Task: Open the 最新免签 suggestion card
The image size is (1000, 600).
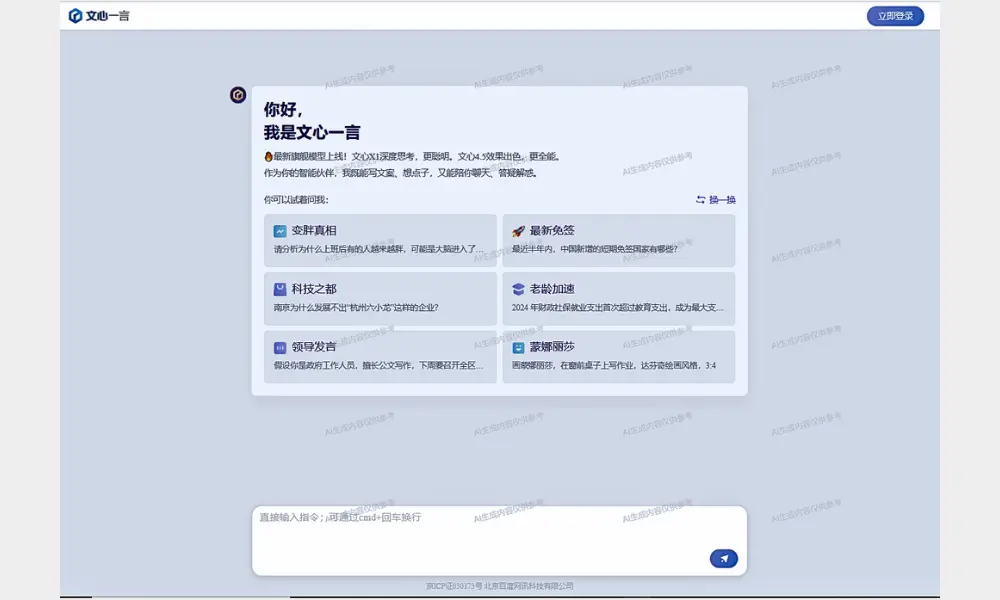Action: pos(619,240)
